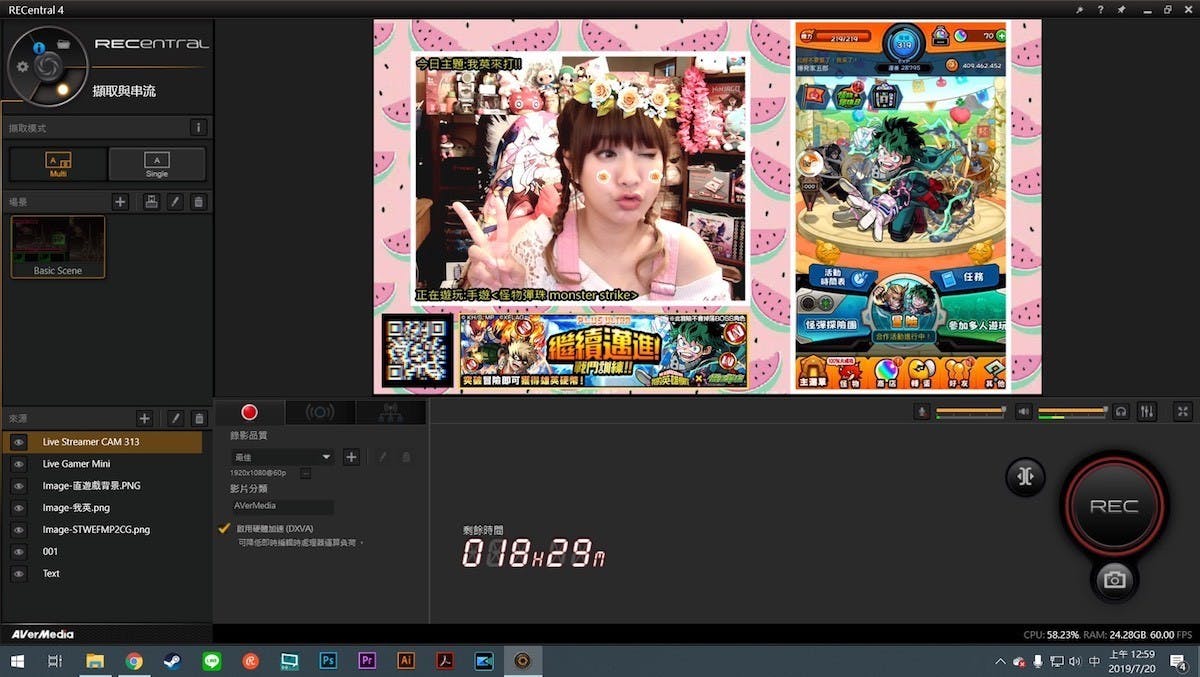This screenshot has height=677, width=1200.
Task: Click the mobile game overlay in the preview
Action: click(x=901, y=206)
